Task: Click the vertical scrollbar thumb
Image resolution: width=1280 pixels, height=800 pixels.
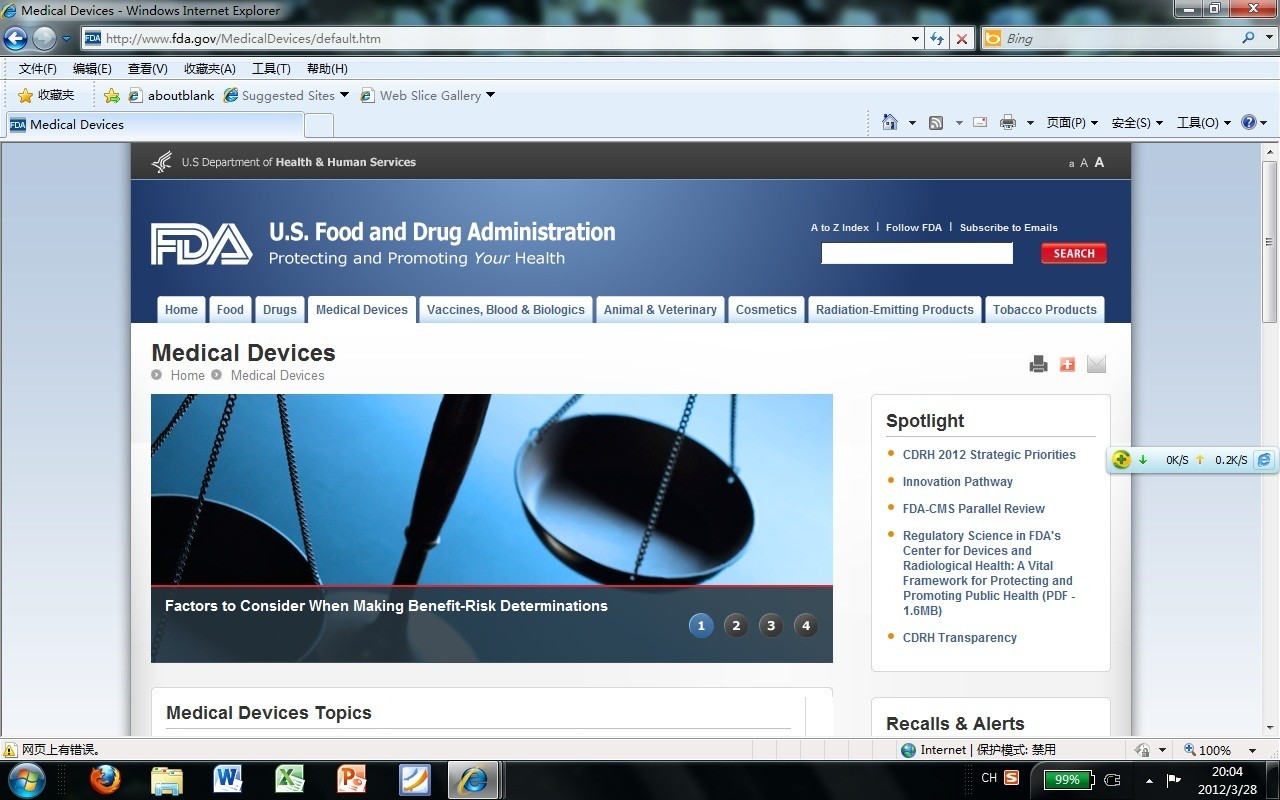Action: coord(1270,241)
